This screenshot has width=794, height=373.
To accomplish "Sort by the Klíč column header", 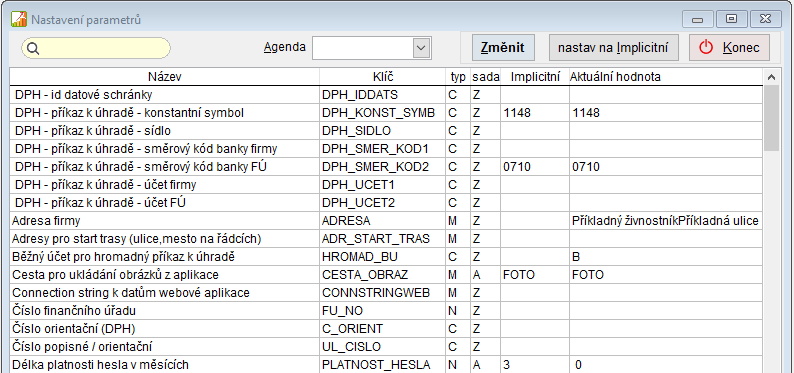I will coord(382,77).
